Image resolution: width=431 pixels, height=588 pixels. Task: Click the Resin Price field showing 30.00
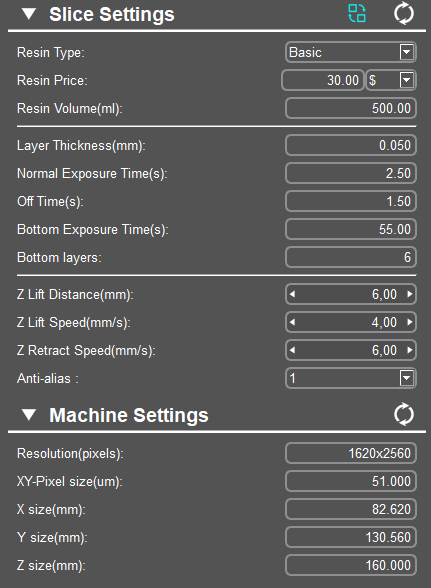pos(323,80)
